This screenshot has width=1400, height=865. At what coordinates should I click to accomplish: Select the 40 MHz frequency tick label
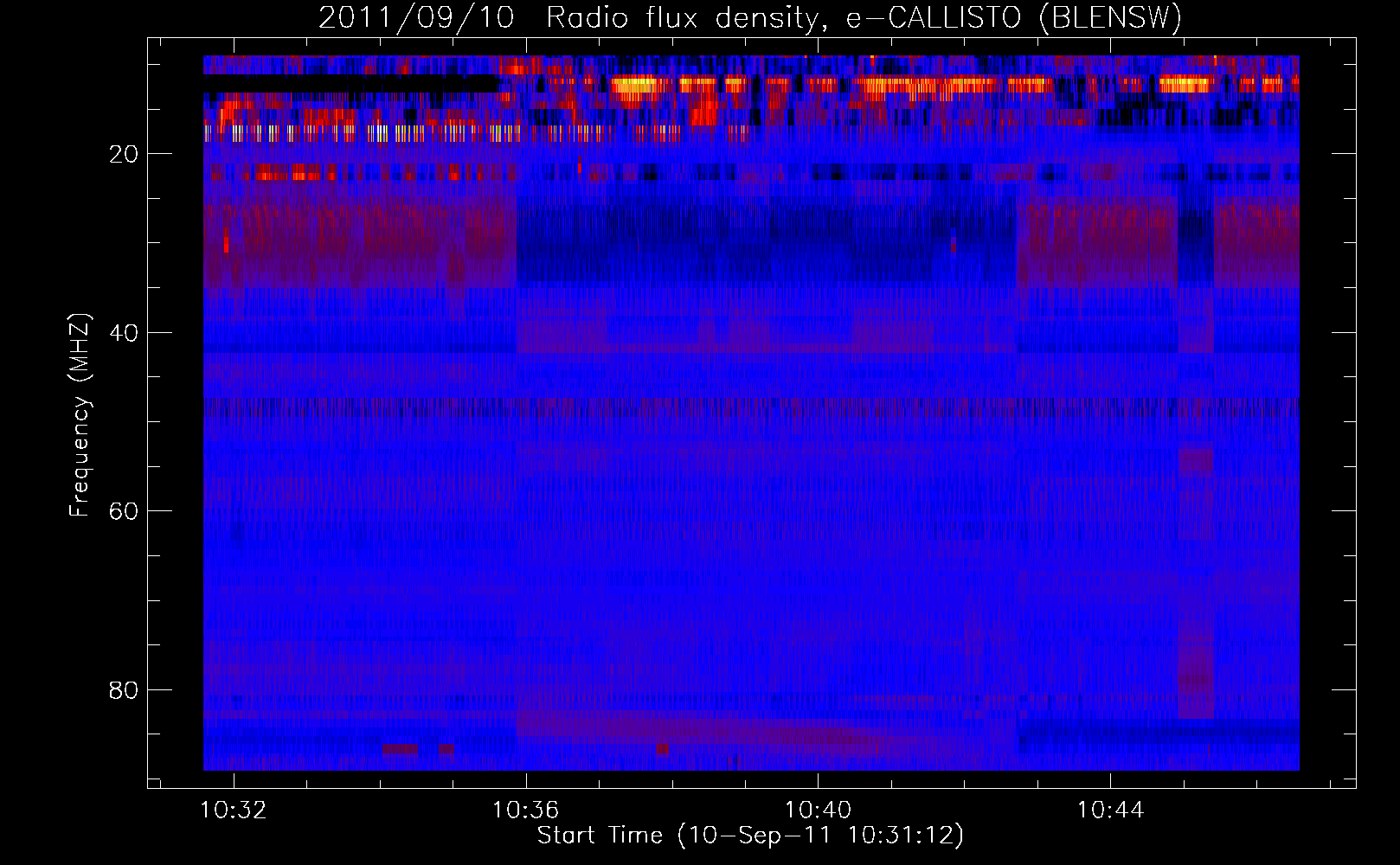tap(125, 333)
